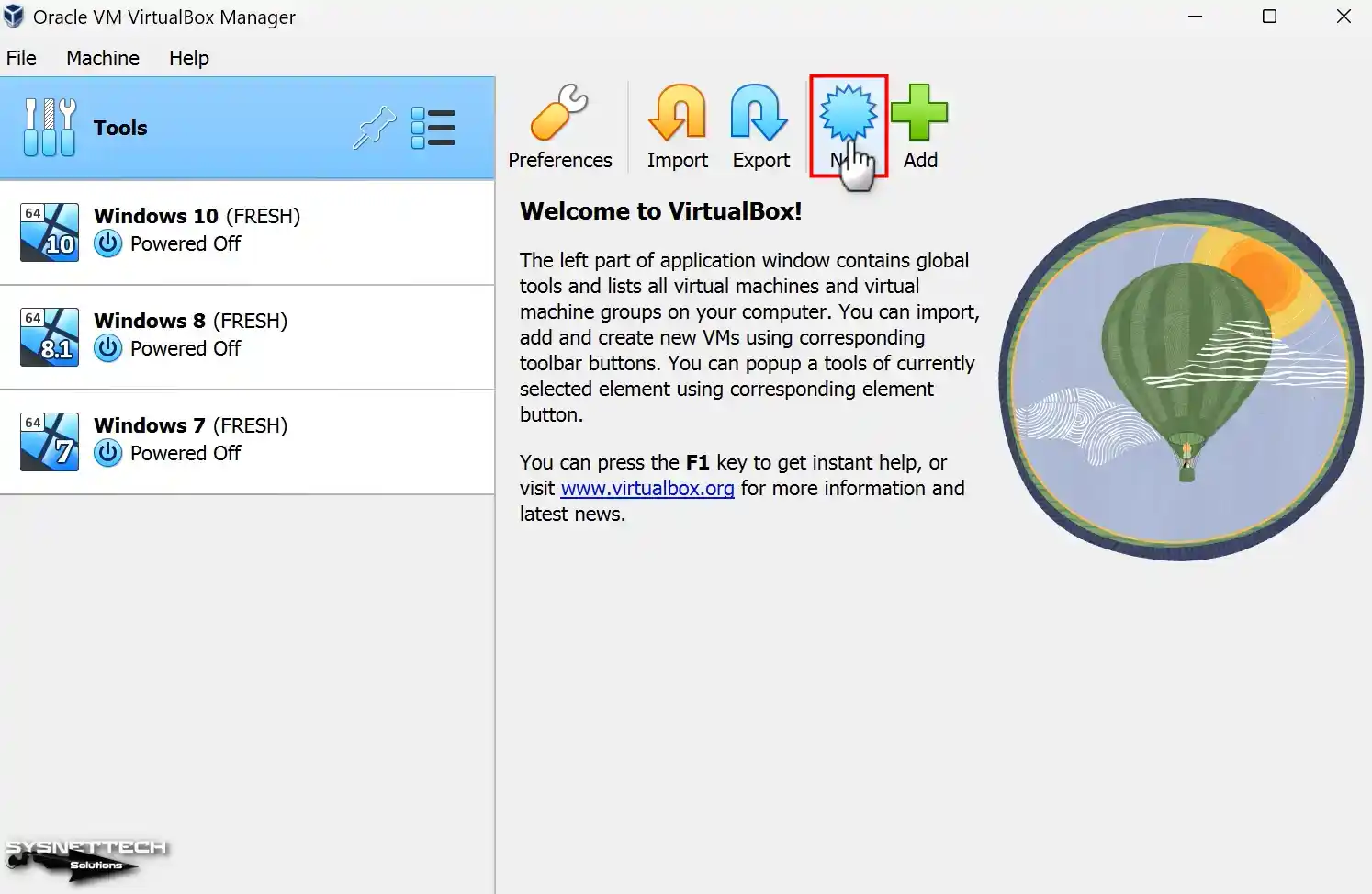The width and height of the screenshot is (1372, 894).
Task: Open the Help menu
Action: tap(189, 58)
